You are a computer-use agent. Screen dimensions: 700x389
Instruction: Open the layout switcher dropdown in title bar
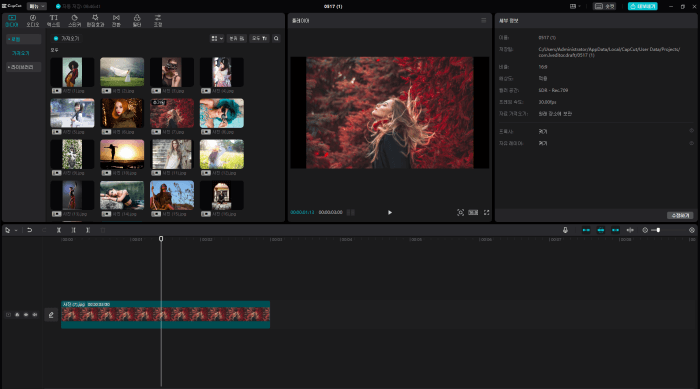click(575, 6)
